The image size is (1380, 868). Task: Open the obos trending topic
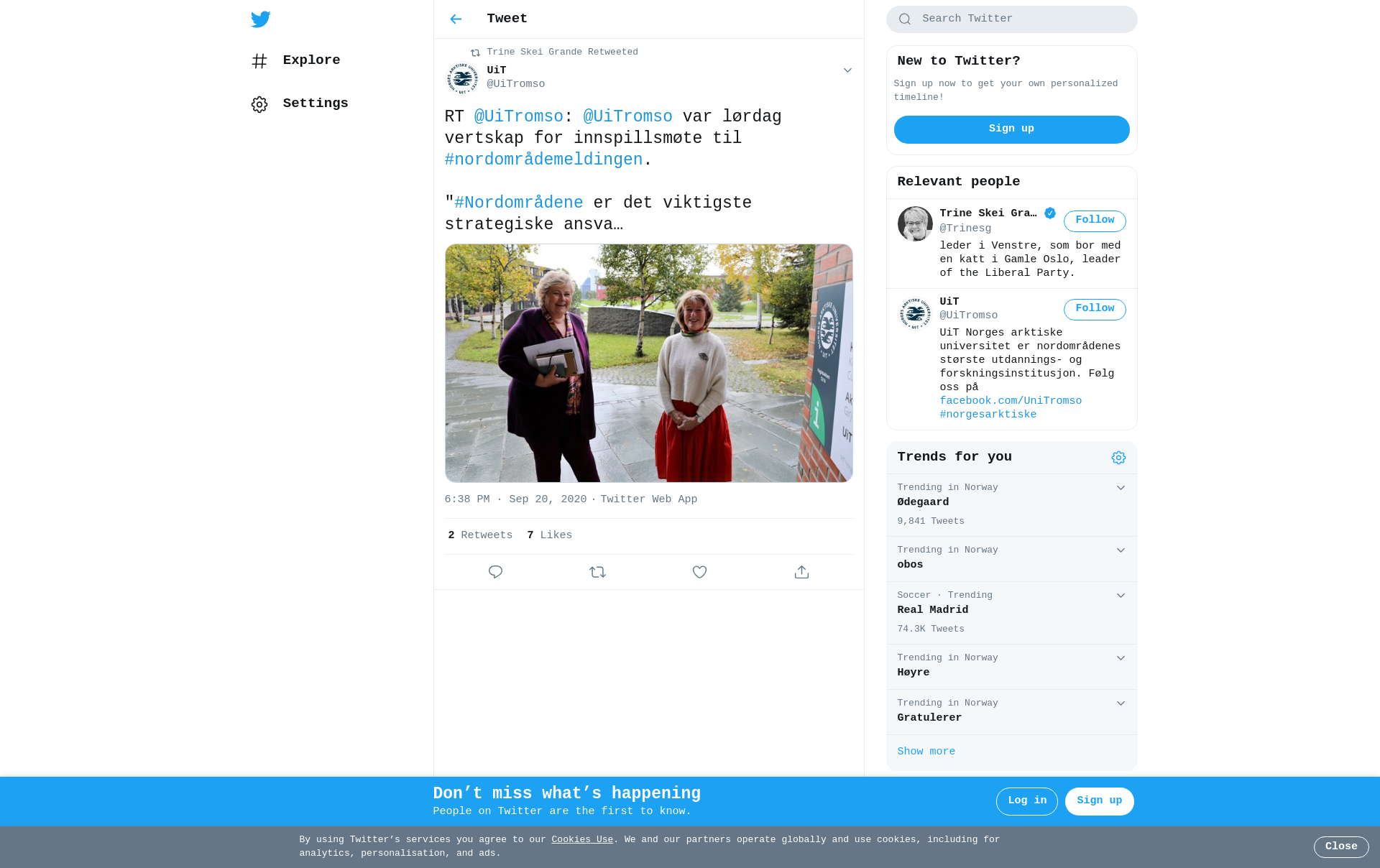click(1011, 559)
